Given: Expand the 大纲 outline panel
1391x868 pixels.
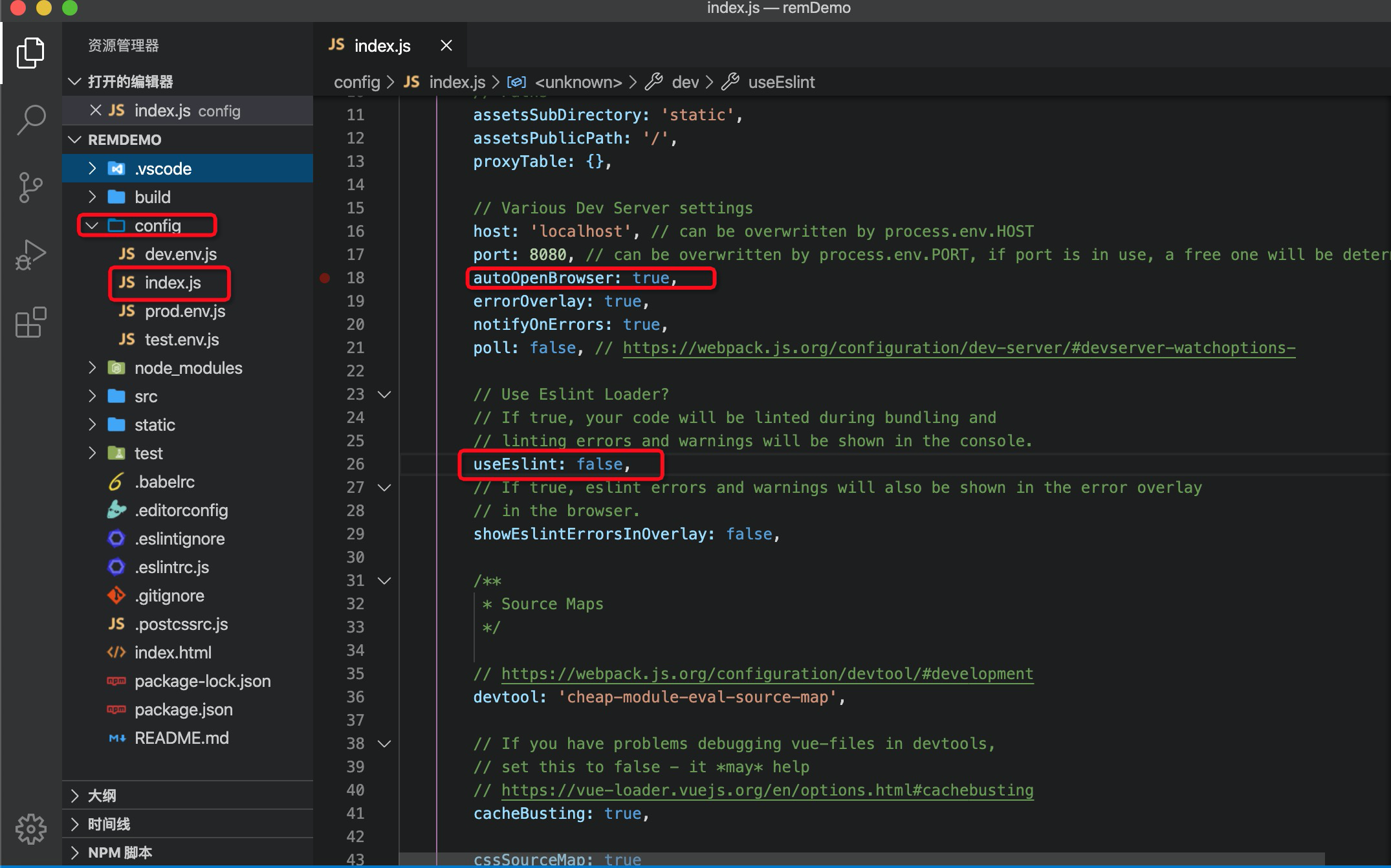Looking at the screenshot, I should point(188,796).
